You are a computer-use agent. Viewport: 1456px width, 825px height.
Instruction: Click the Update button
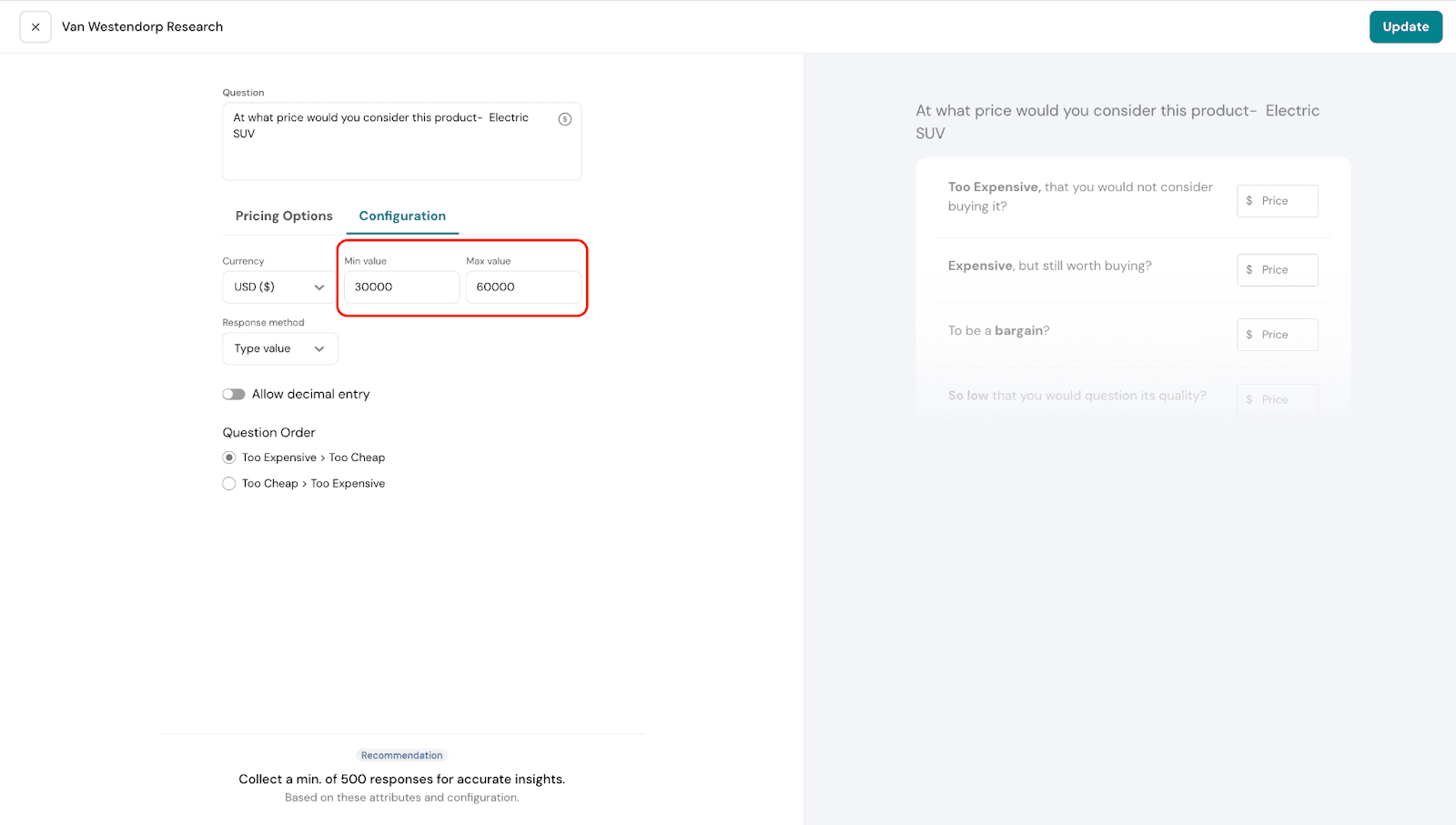pyautogui.click(x=1405, y=27)
